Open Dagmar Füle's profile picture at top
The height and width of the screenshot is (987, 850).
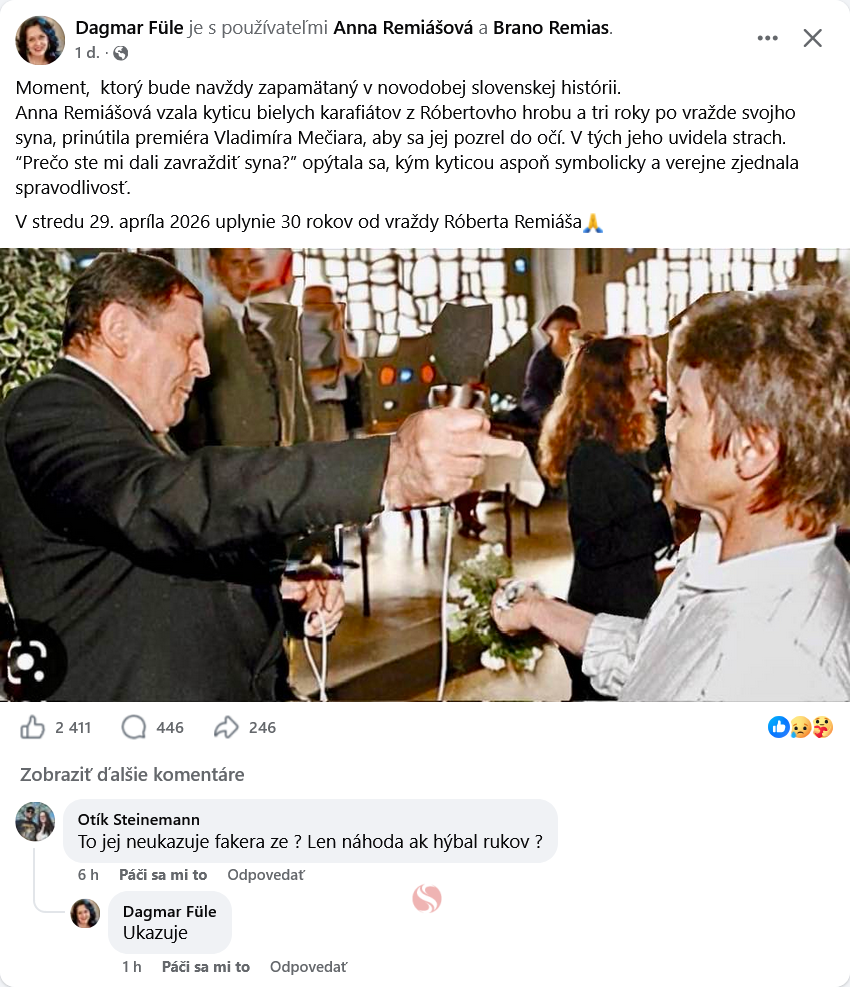40,40
